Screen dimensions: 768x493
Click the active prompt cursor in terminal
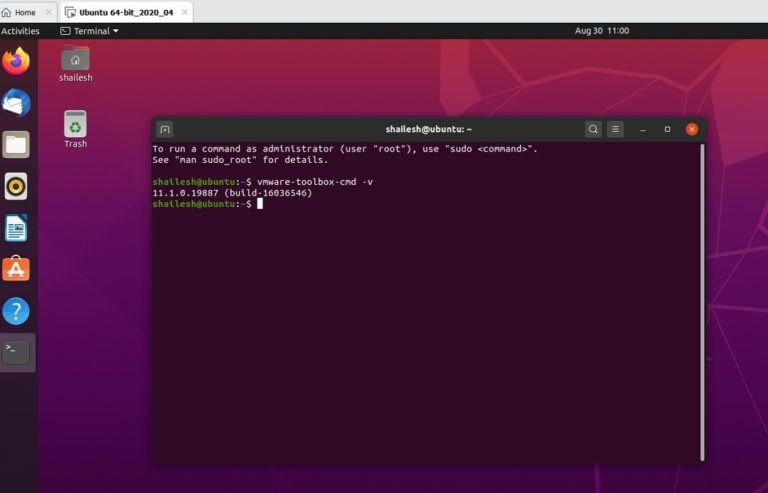pyautogui.click(x=260, y=204)
